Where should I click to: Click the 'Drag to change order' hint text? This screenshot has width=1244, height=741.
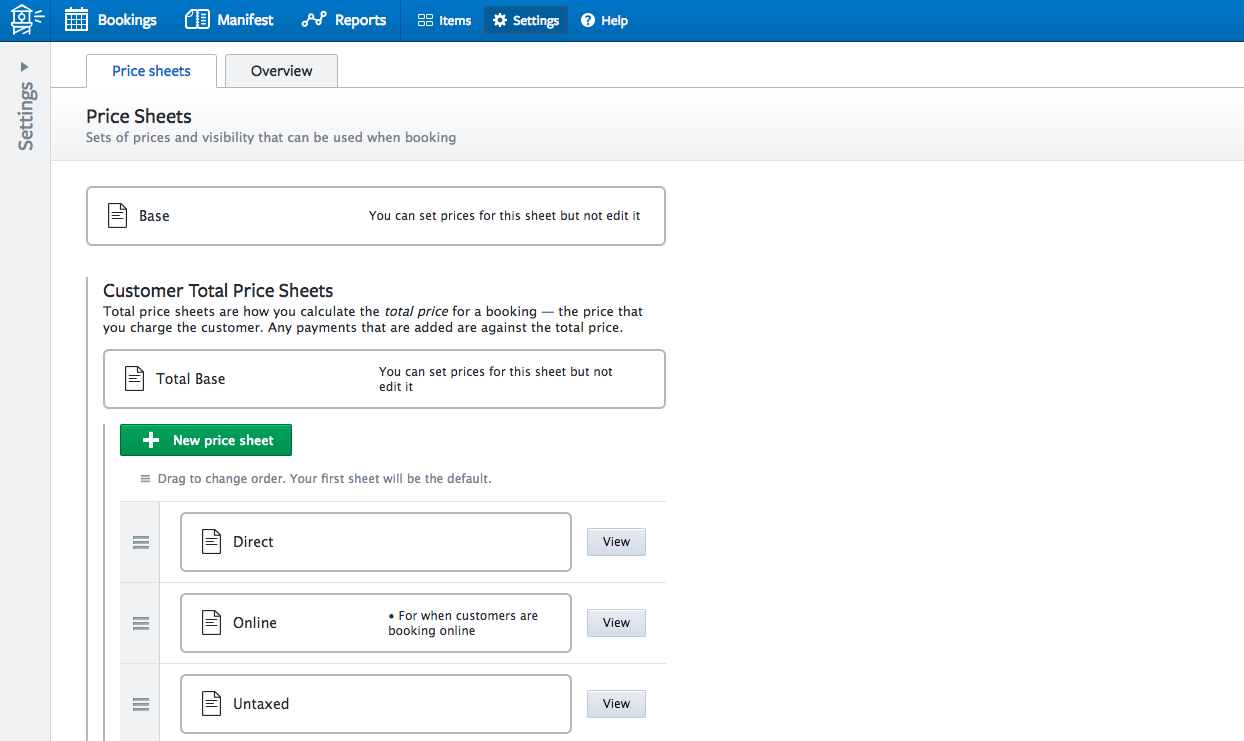pyautogui.click(x=324, y=479)
